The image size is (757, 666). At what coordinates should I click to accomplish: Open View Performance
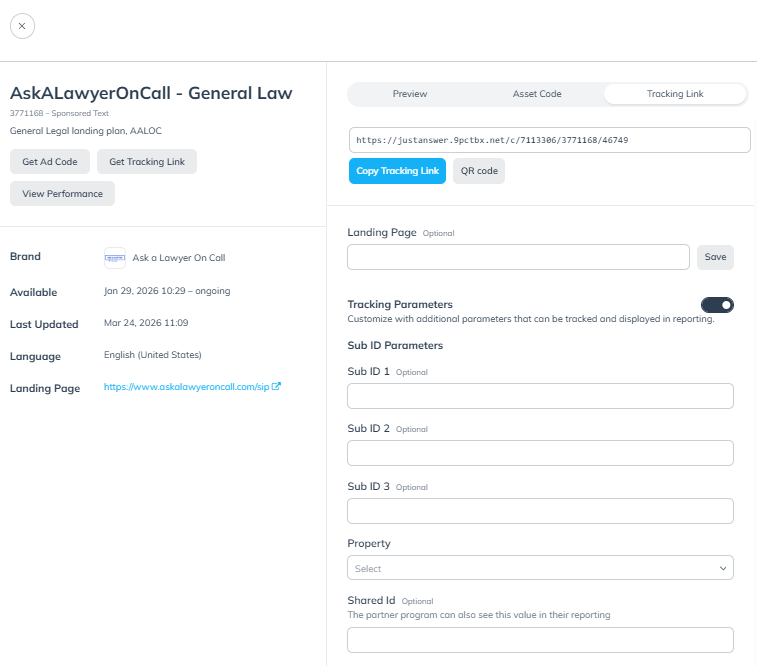click(x=62, y=194)
